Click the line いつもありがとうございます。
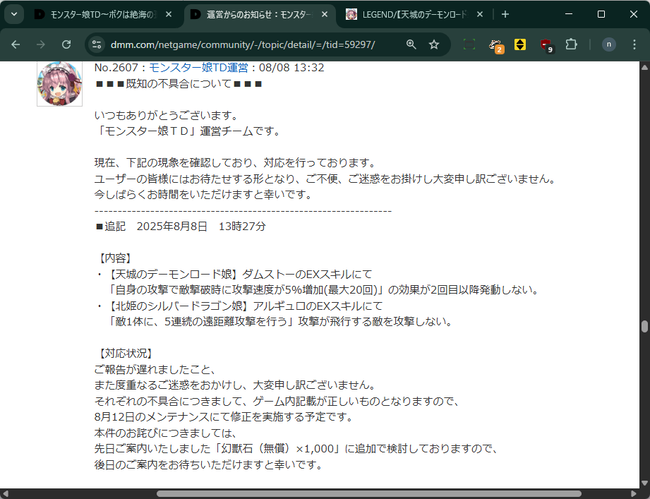 [166, 115]
